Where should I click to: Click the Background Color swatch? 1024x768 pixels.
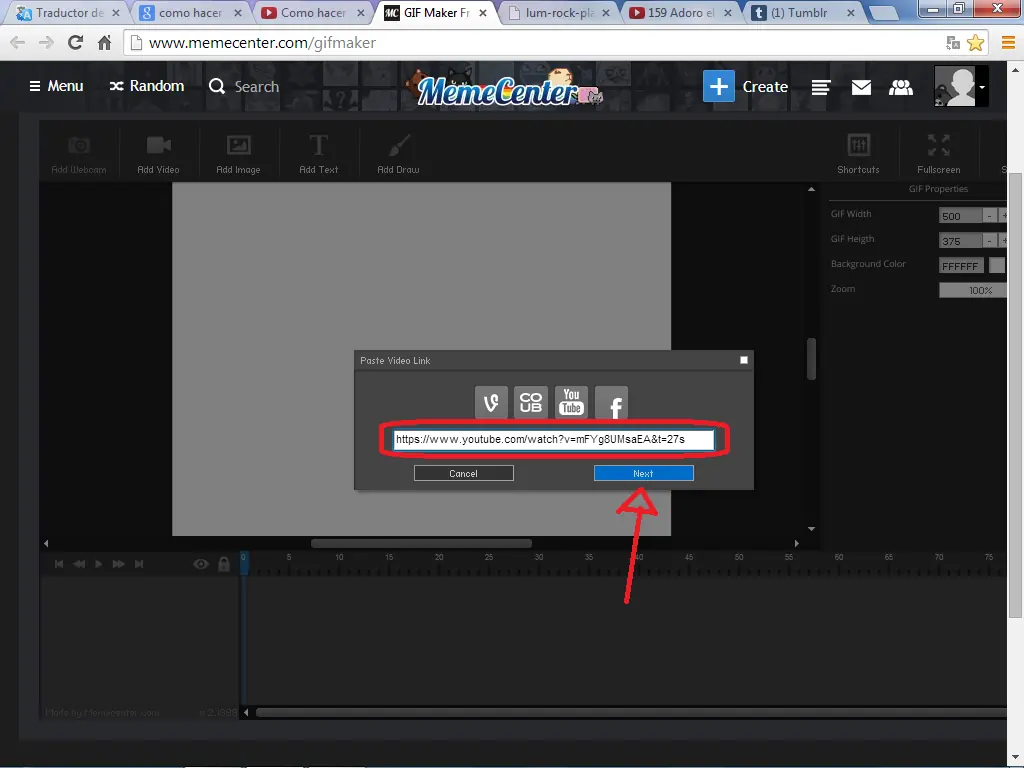pyautogui.click(x=997, y=265)
